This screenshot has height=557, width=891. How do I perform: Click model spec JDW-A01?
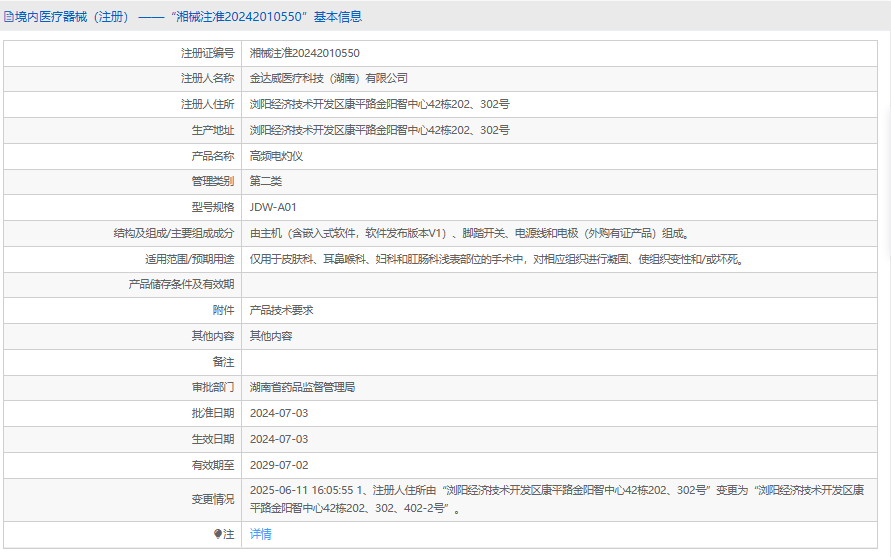click(273, 207)
